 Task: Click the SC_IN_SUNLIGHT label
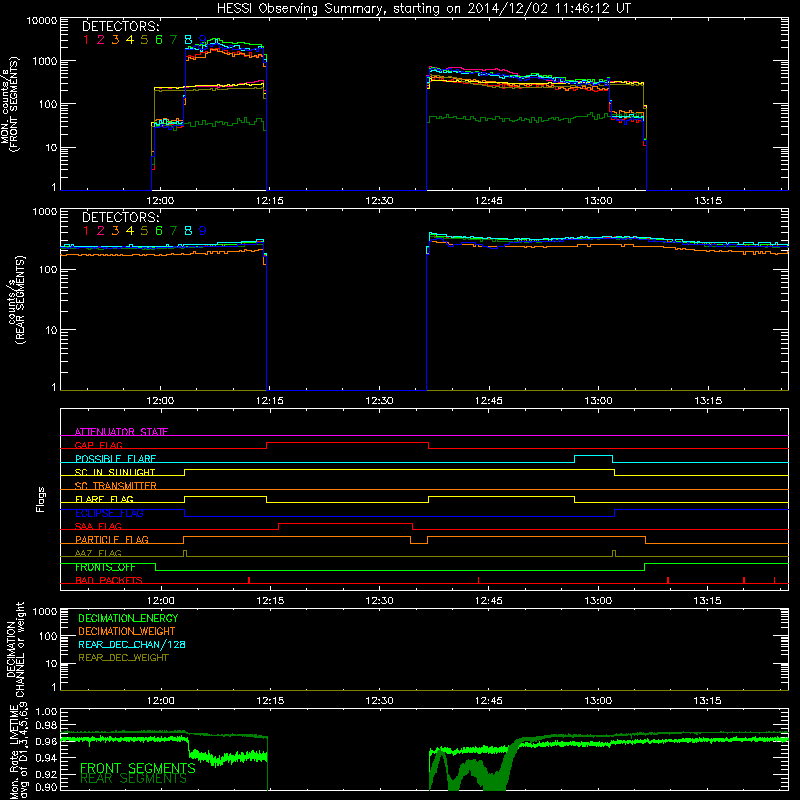tap(115, 472)
